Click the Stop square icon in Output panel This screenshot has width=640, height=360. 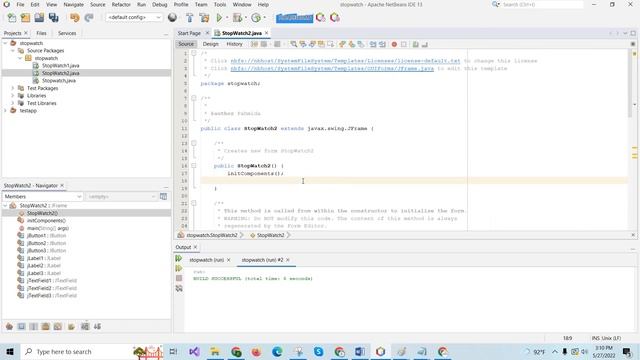pyautogui.click(x=179, y=278)
